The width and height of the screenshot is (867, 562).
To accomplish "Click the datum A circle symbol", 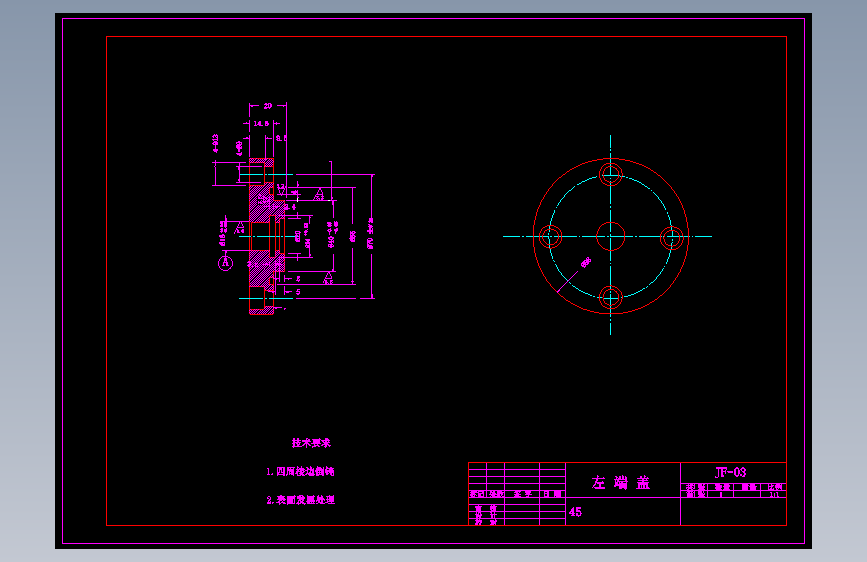I will pyautogui.click(x=225, y=263).
